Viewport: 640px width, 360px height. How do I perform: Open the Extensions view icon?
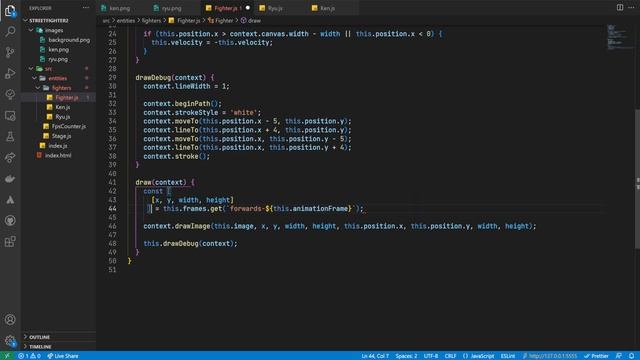10,242
